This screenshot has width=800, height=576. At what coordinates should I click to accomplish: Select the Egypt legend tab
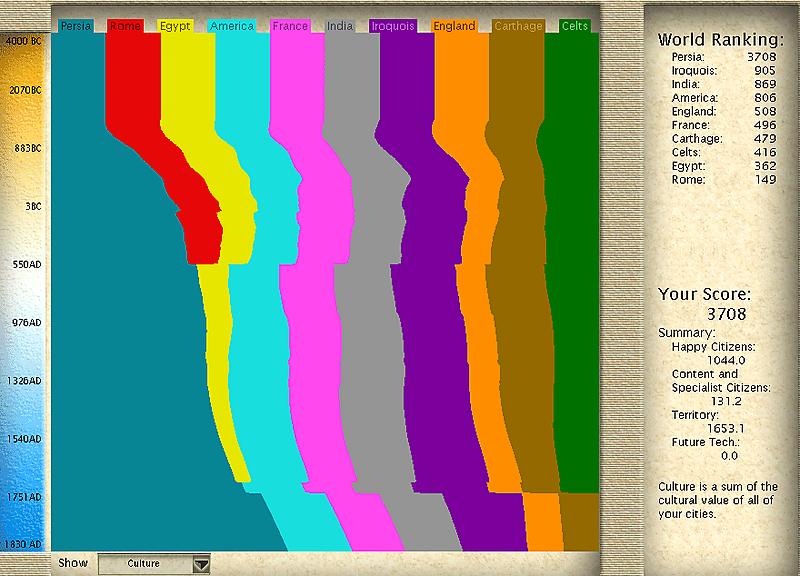(x=175, y=26)
